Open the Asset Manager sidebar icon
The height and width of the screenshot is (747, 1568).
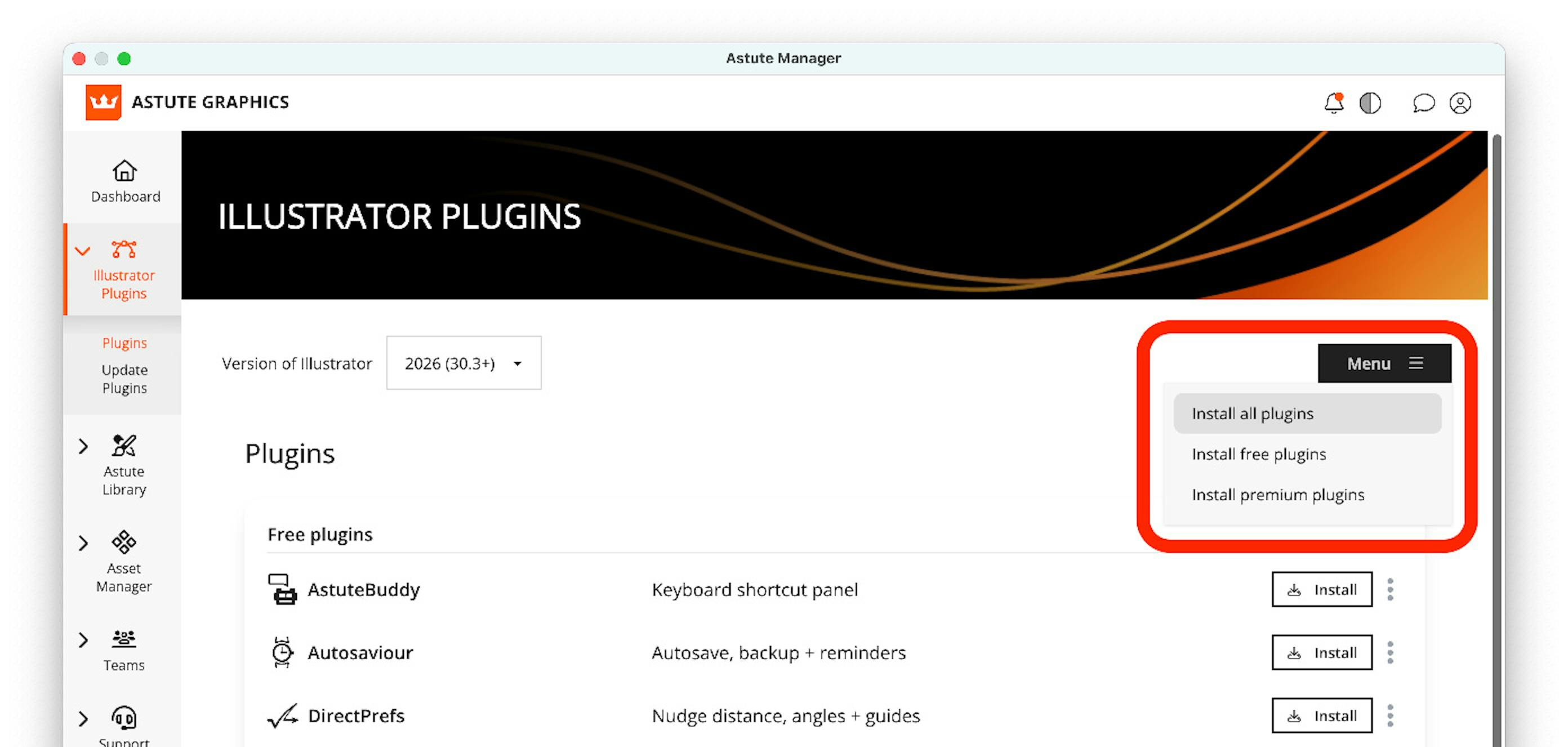click(124, 542)
